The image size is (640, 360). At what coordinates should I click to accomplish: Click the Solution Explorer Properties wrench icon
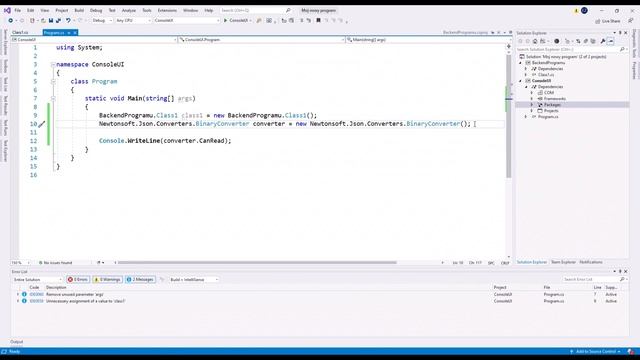(x=603, y=41)
